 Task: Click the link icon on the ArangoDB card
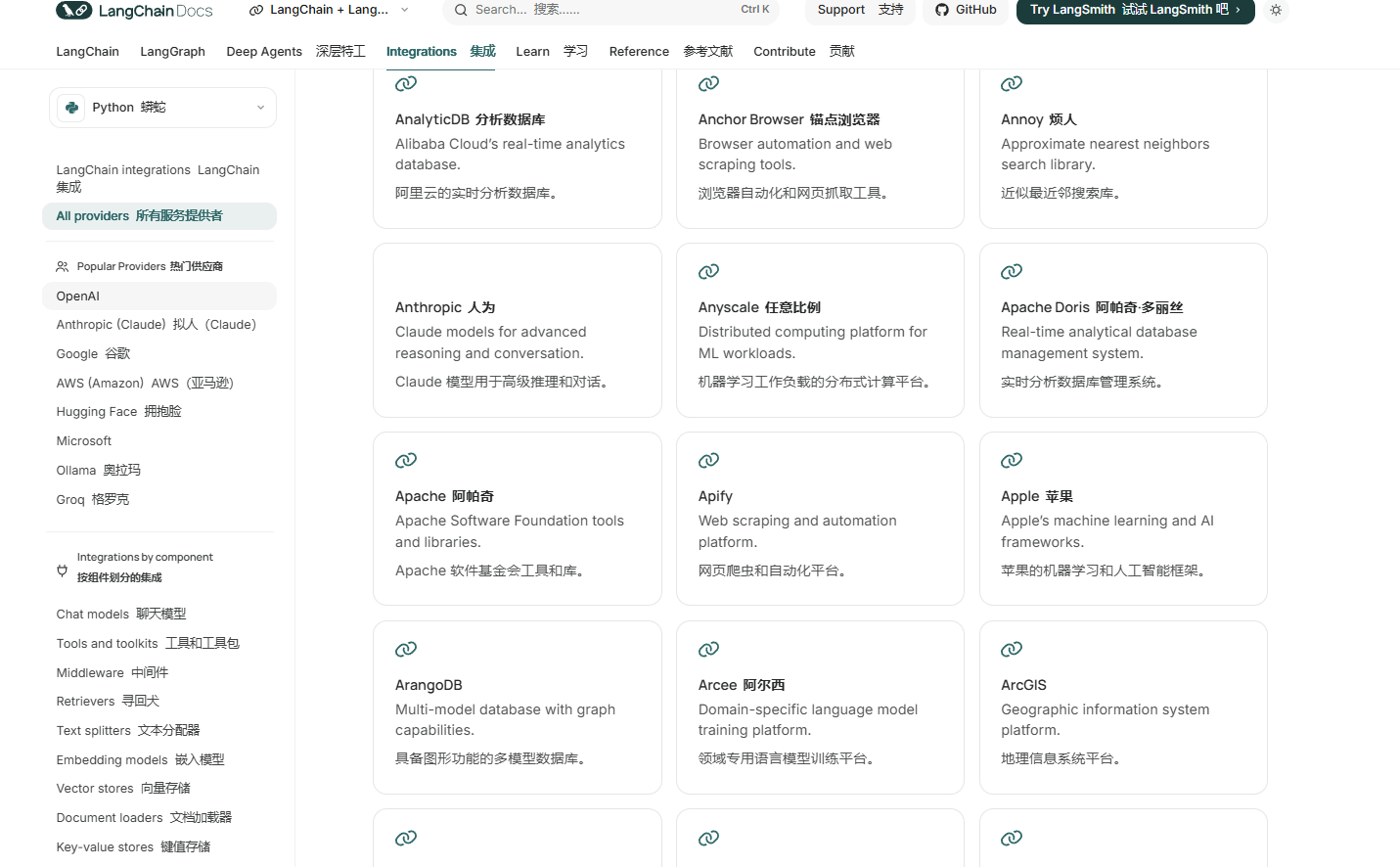tap(406, 649)
